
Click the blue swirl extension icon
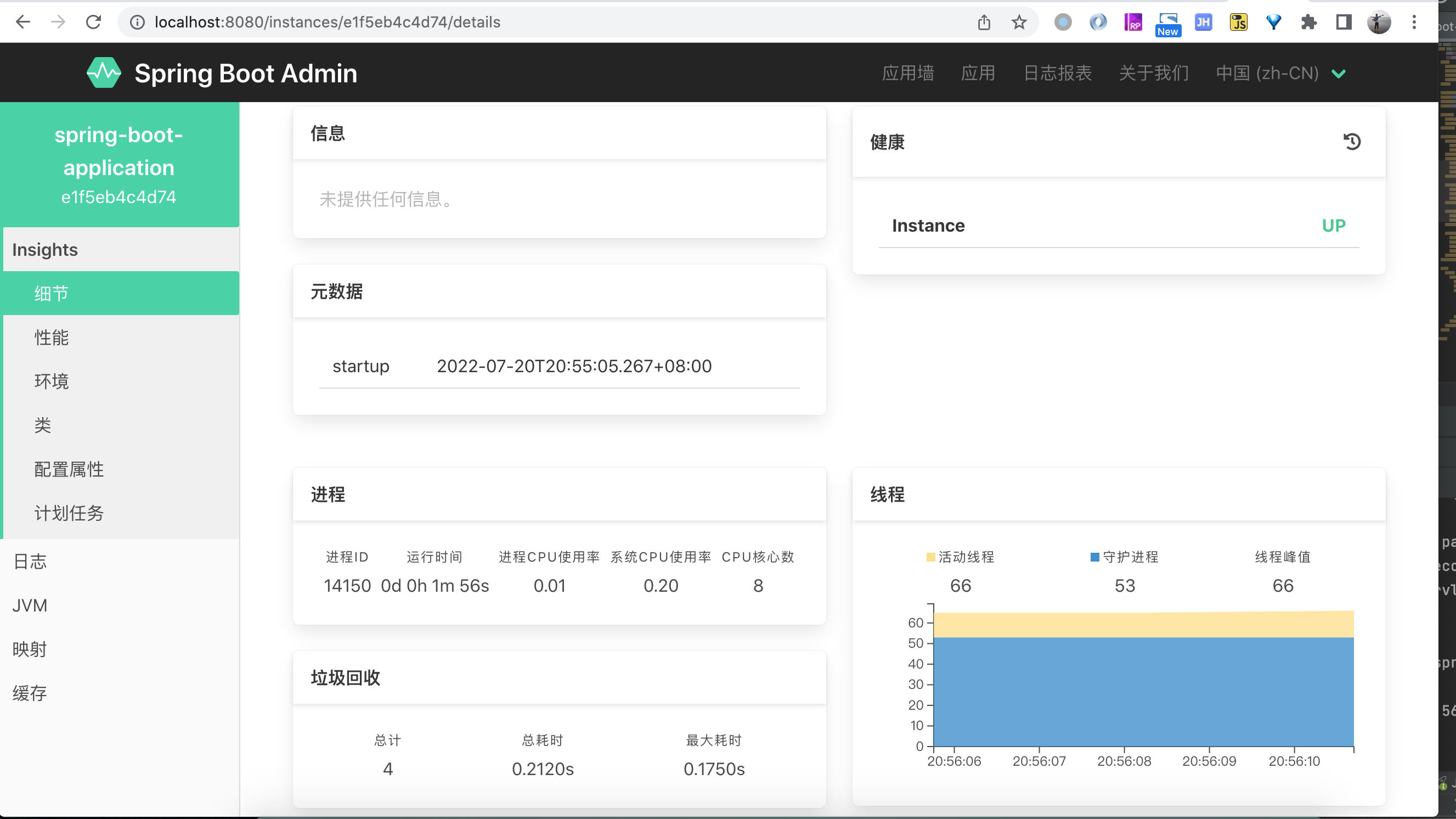pos(1098,22)
